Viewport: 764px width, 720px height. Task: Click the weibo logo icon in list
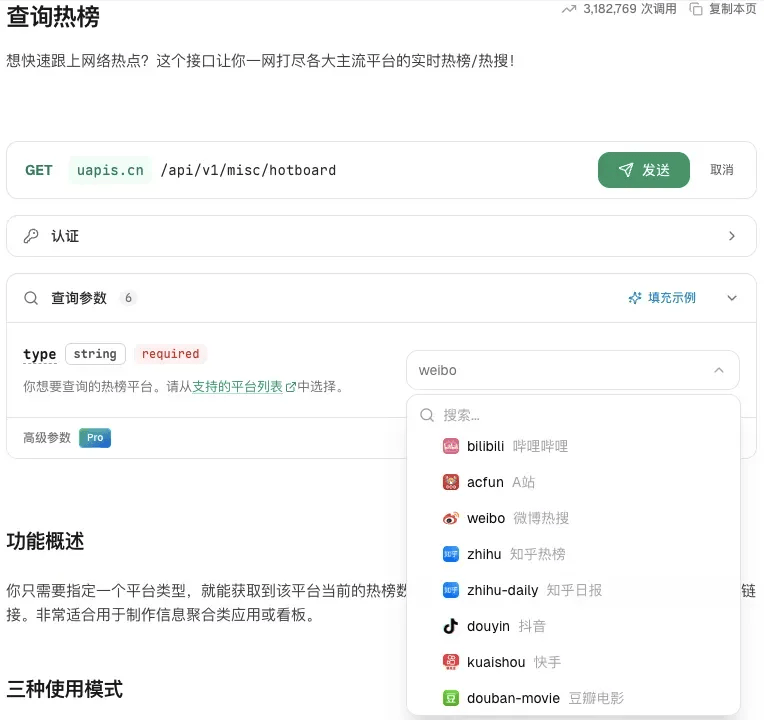click(x=450, y=518)
